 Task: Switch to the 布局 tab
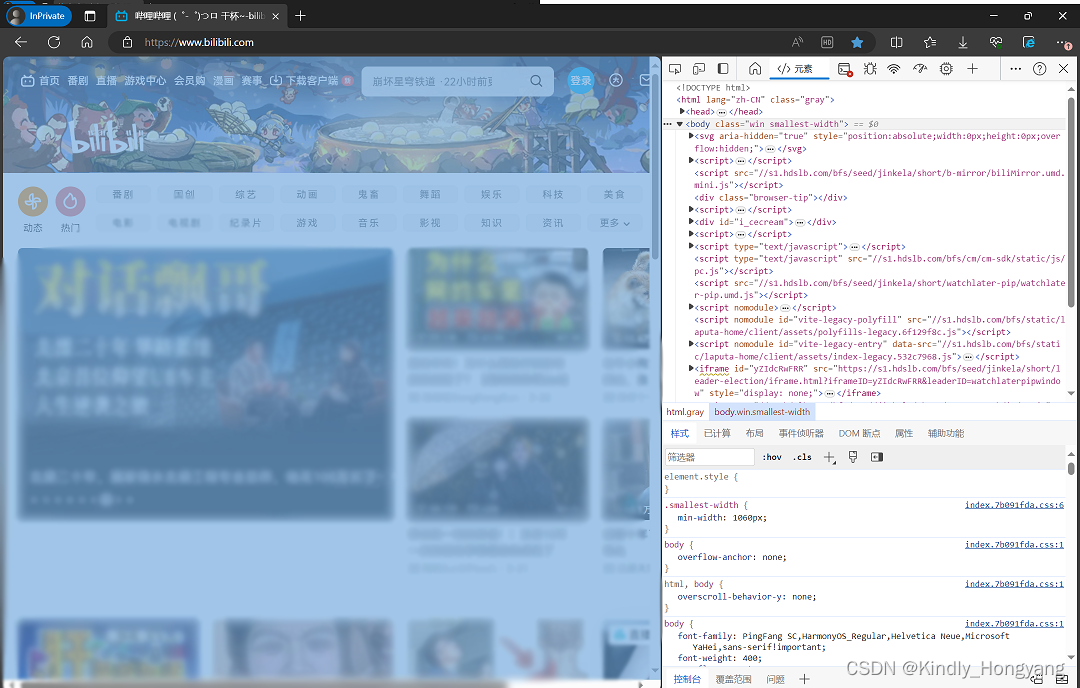754,433
